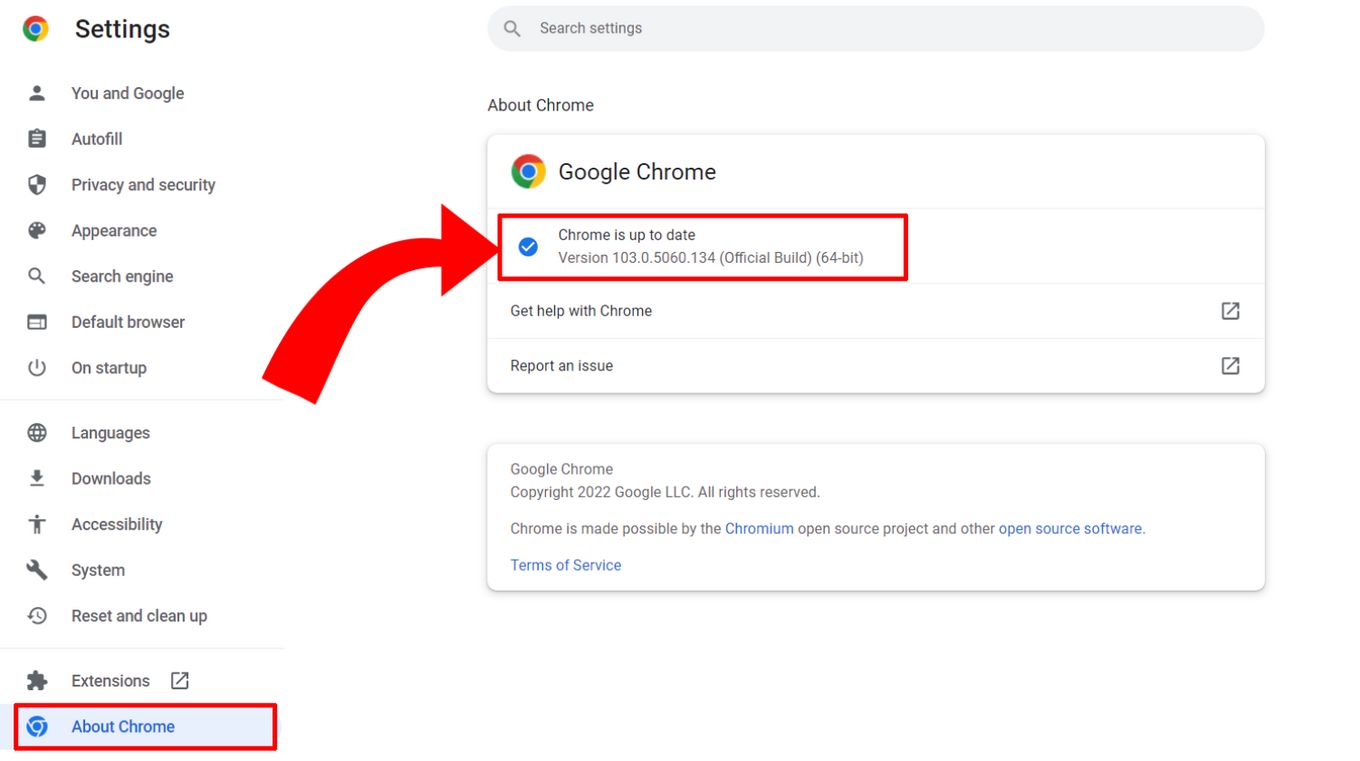Select Privacy and security from the sidebar
Viewport: 1360px width, 761px height.
click(x=143, y=184)
